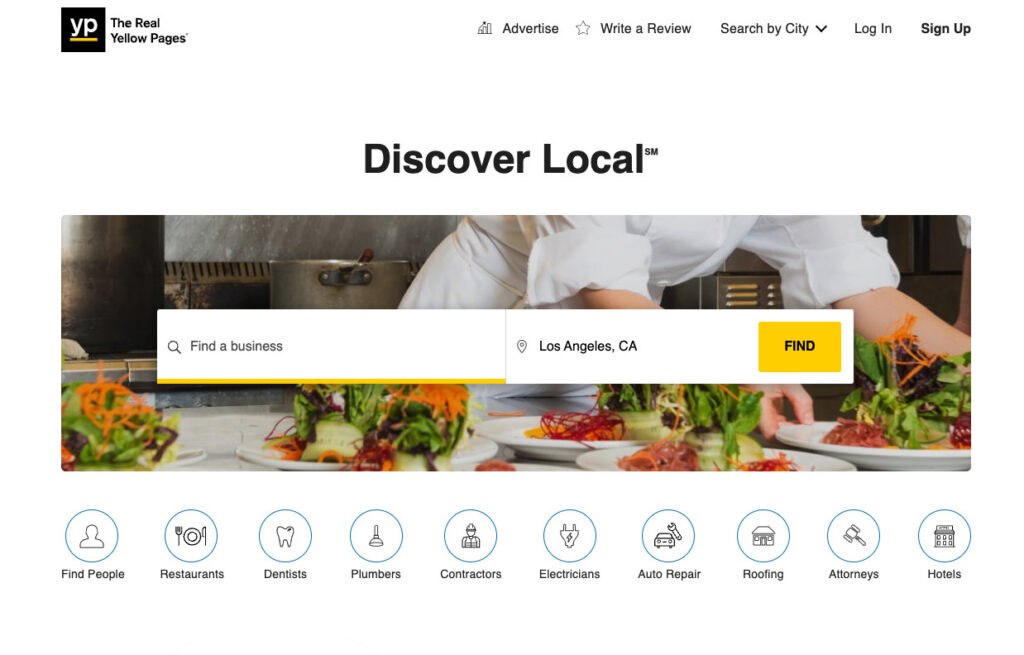Viewport: 1024px width, 655px height.
Task: Open Write a Review in header
Action: click(633, 29)
